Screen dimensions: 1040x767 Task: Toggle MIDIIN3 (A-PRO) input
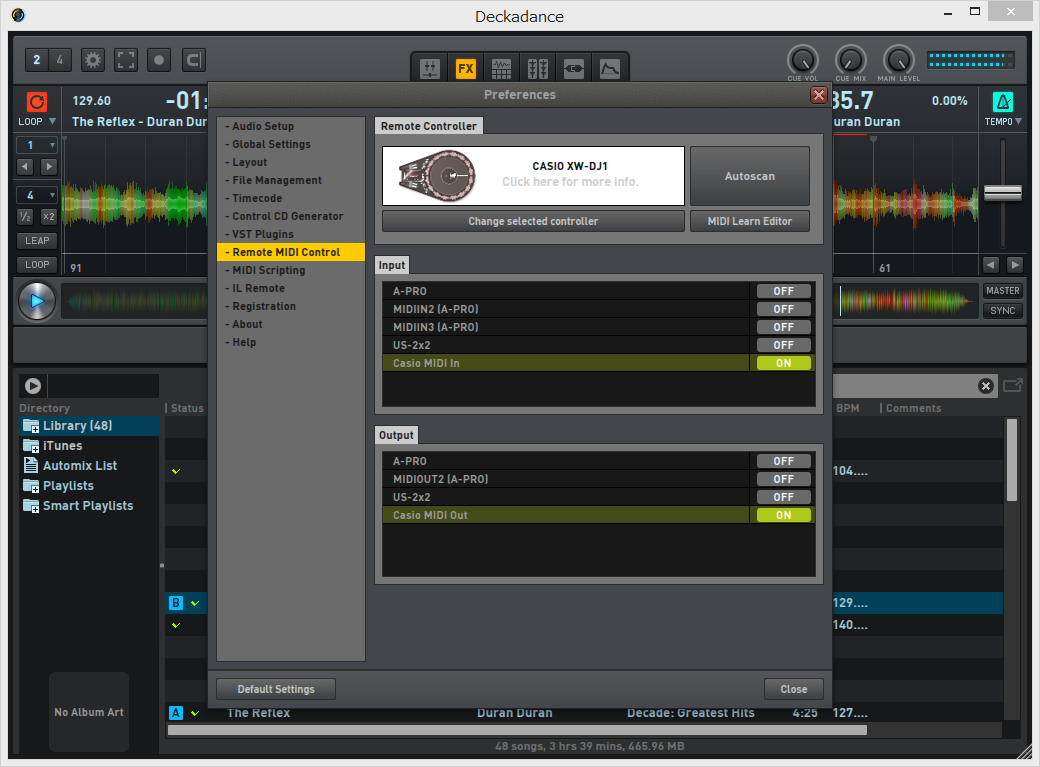[x=783, y=327]
